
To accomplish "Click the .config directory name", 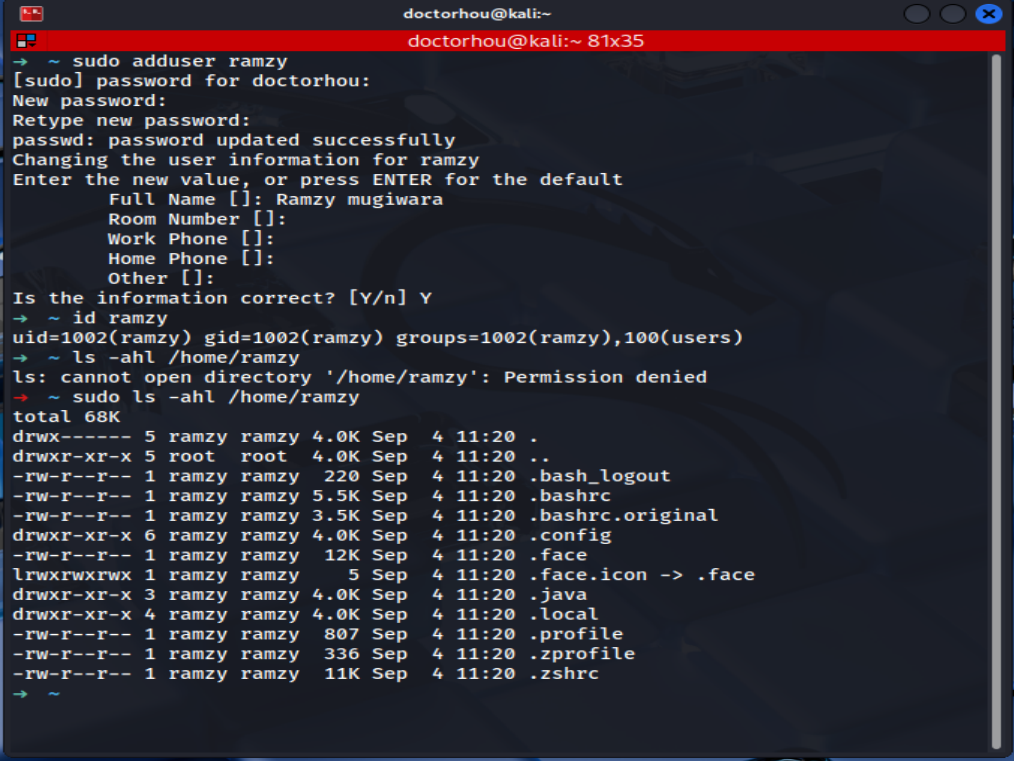I will 570,535.
